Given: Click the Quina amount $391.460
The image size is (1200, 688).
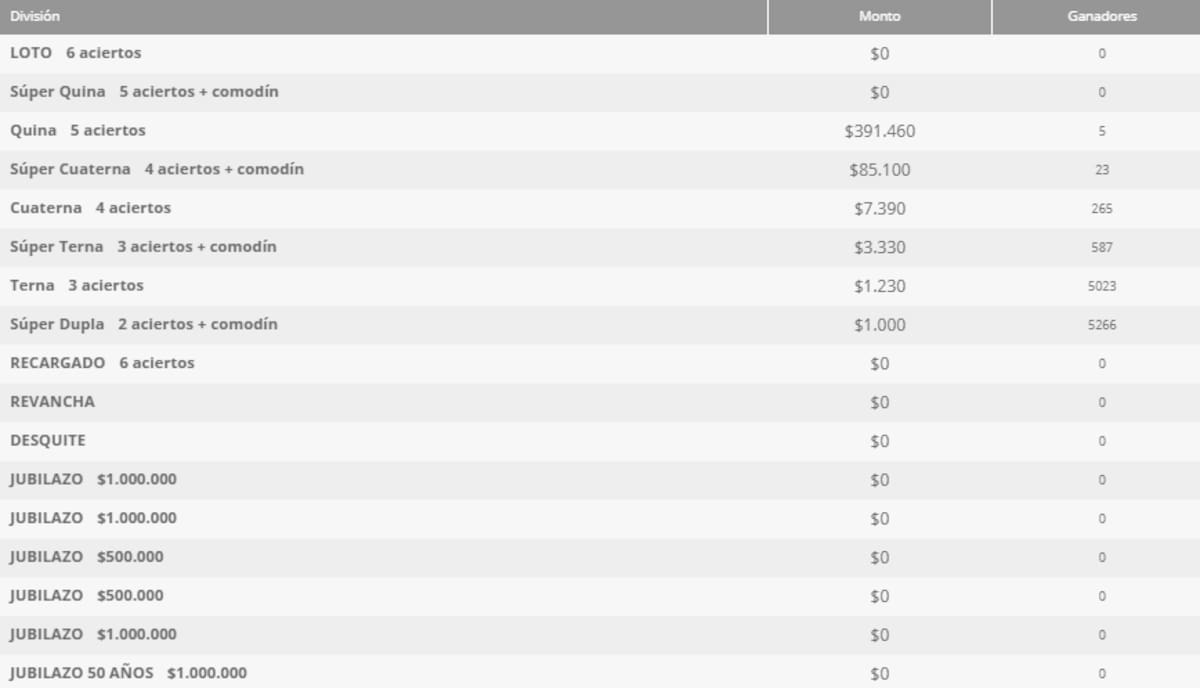Looking at the screenshot, I should click(880, 131).
